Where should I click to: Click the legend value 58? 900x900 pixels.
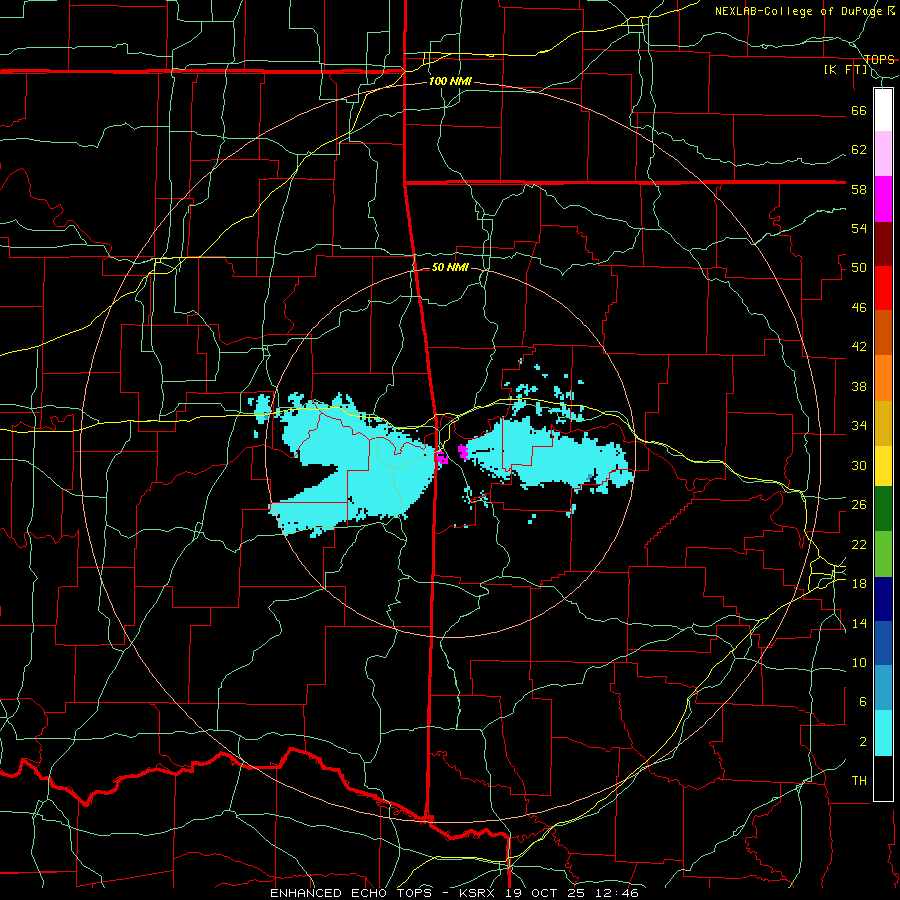click(859, 189)
